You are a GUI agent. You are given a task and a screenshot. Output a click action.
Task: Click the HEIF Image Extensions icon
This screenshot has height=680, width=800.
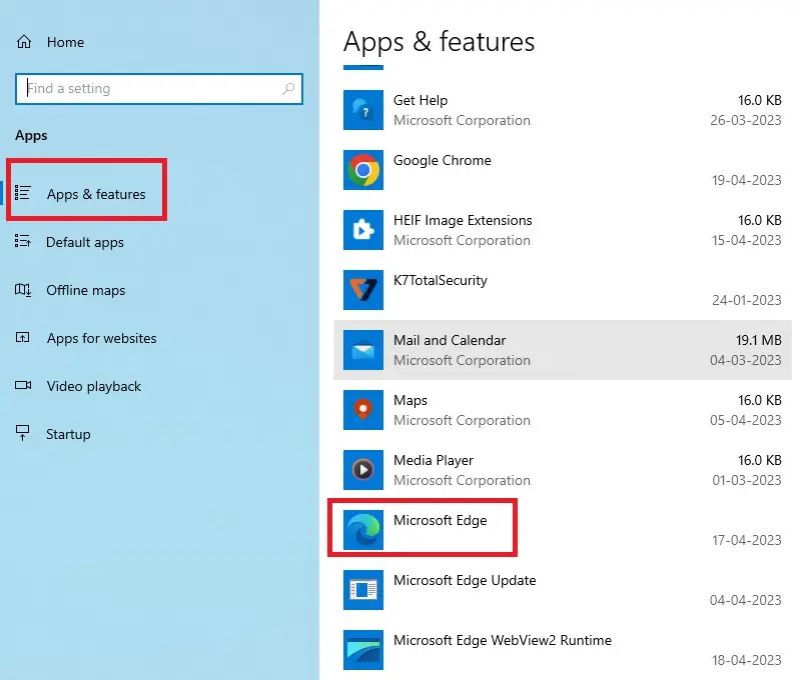click(x=362, y=230)
